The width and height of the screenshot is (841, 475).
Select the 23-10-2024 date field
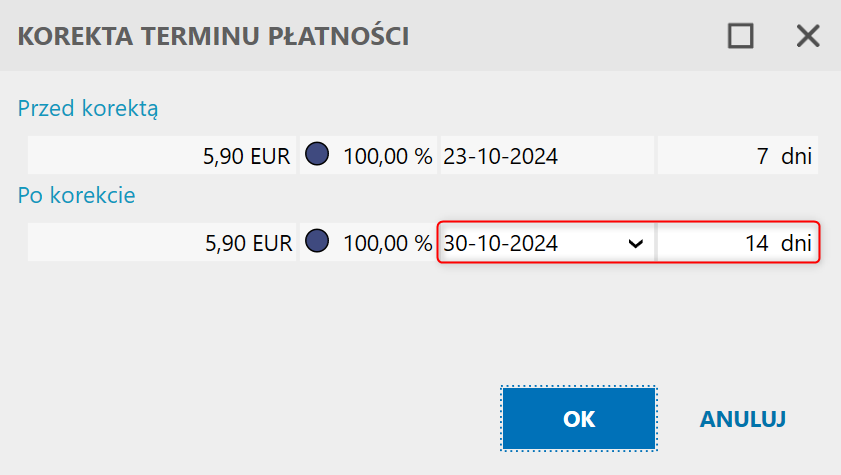[501, 156]
